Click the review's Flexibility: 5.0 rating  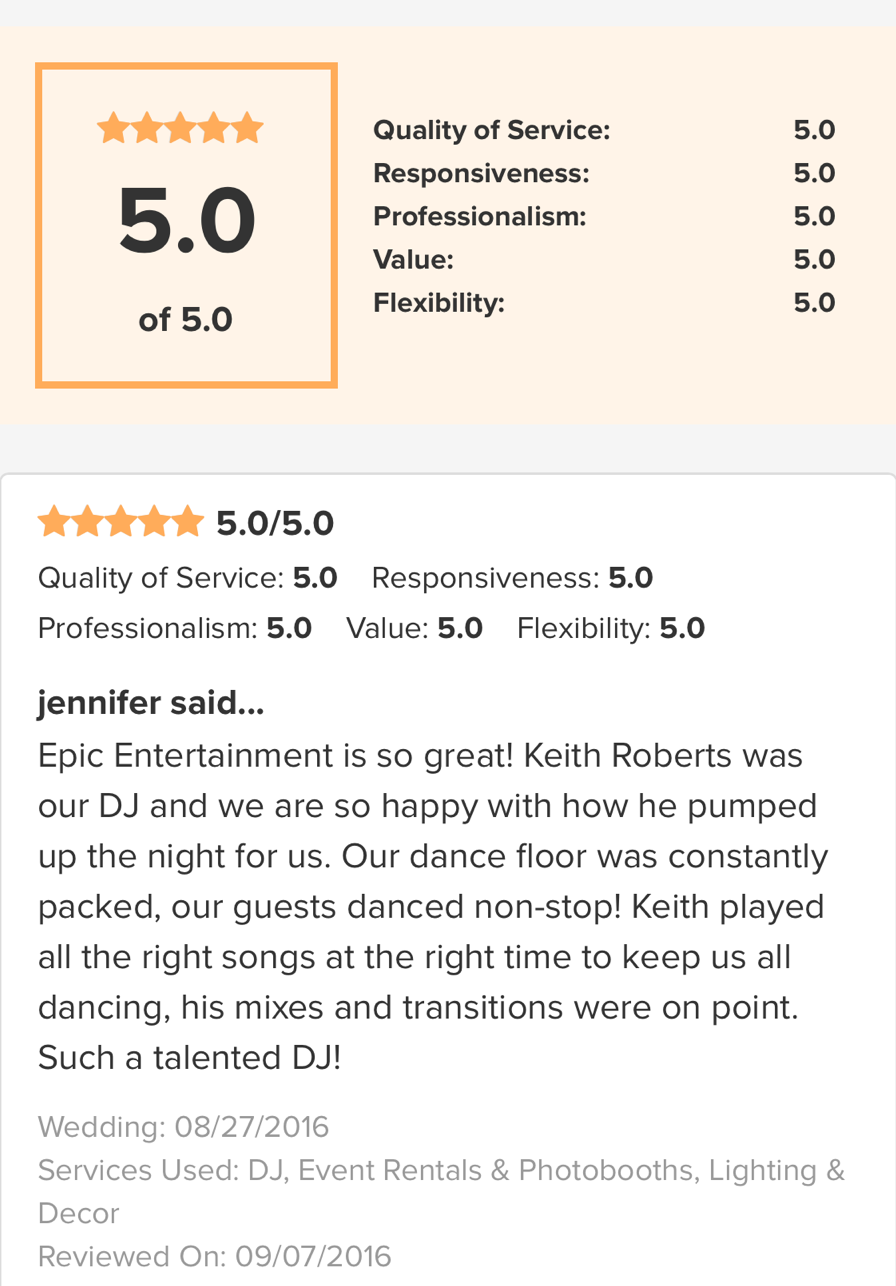tap(610, 628)
